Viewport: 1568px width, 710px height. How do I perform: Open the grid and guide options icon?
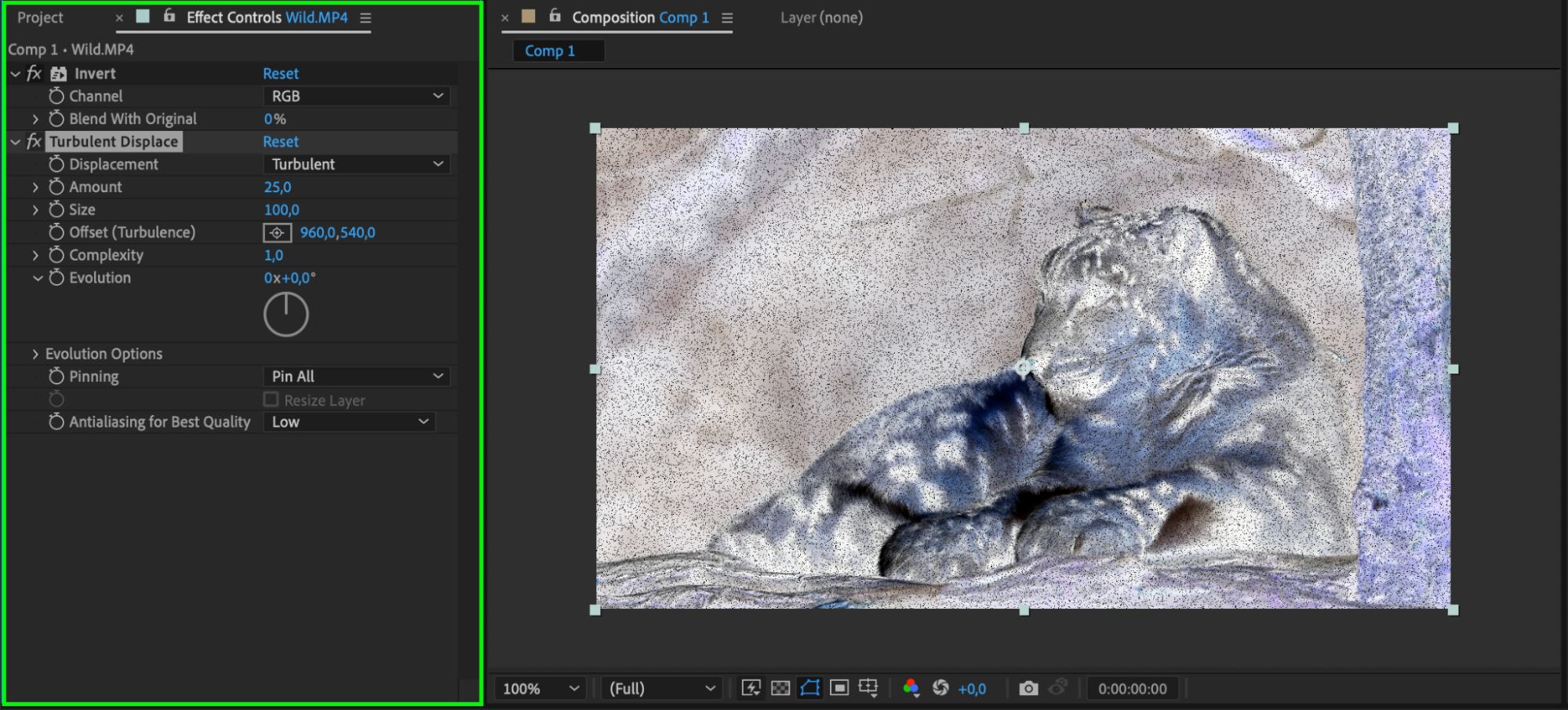coord(868,688)
